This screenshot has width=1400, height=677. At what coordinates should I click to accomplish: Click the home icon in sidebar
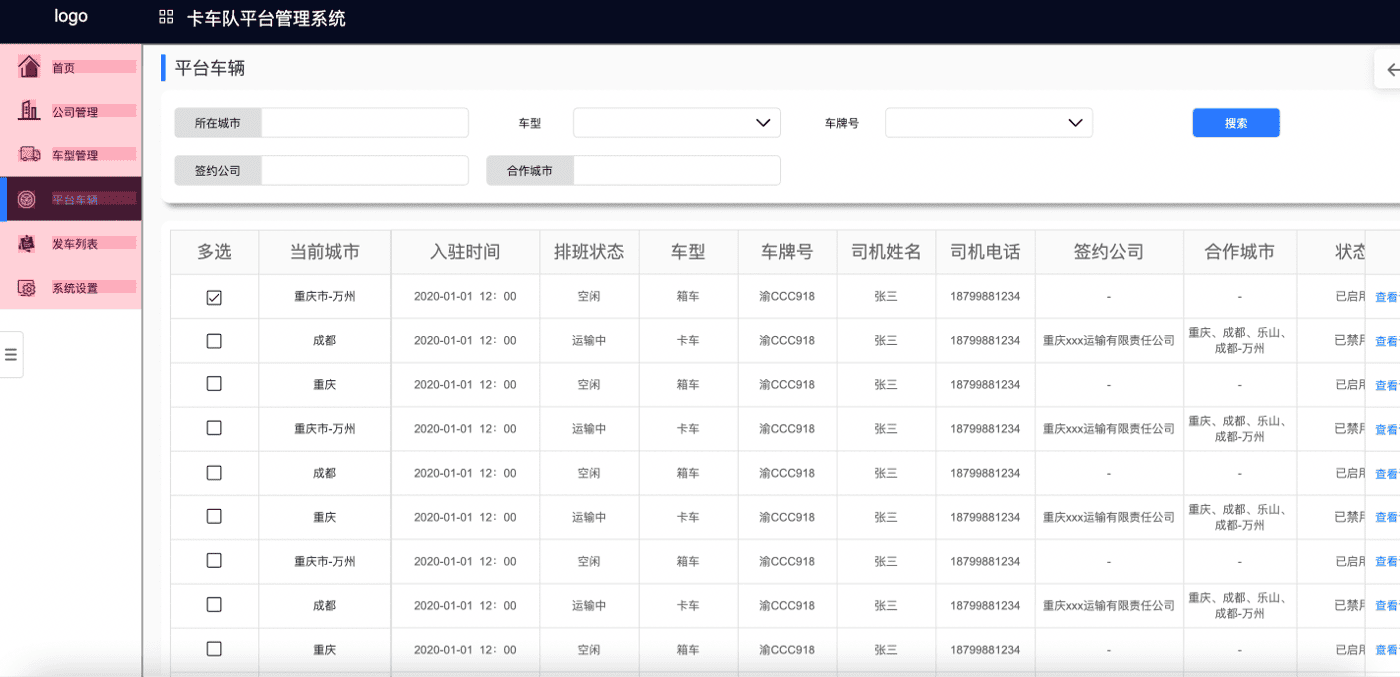tap(29, 67)
